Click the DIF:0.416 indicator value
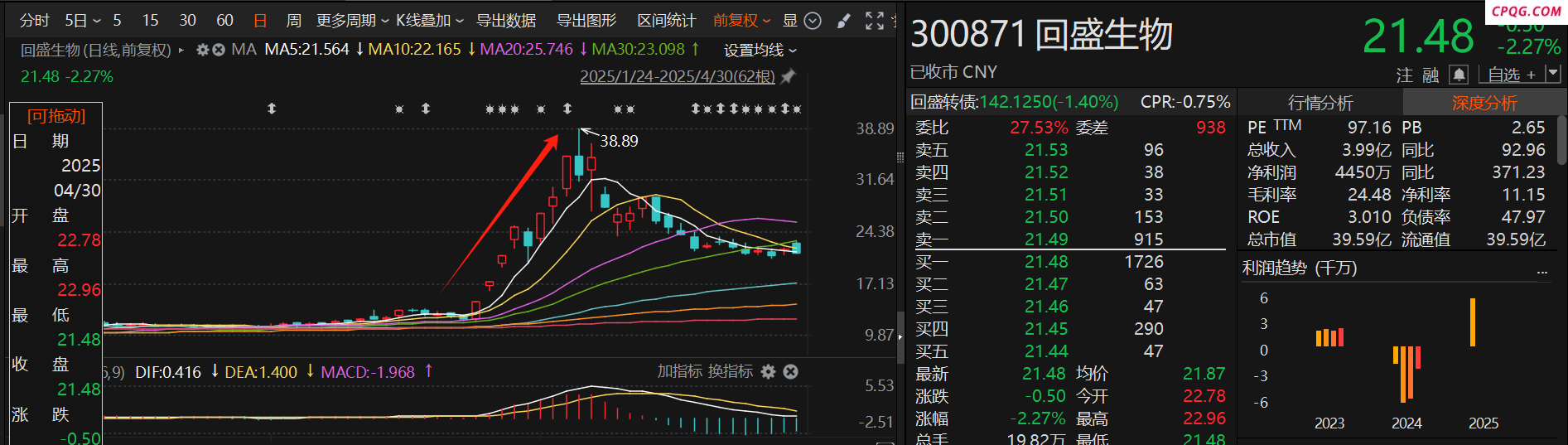 point(168,372)
